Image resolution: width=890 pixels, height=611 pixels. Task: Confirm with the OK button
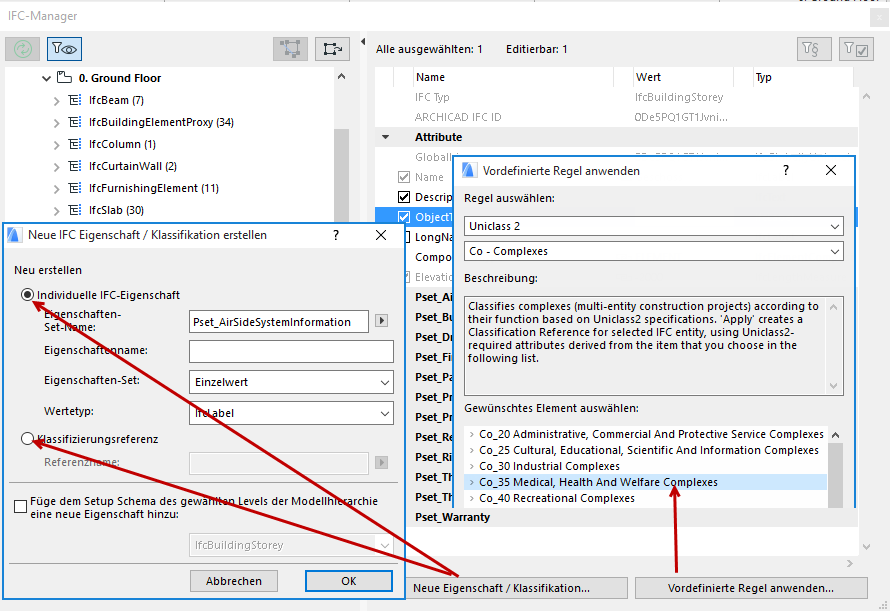point(349,581)
